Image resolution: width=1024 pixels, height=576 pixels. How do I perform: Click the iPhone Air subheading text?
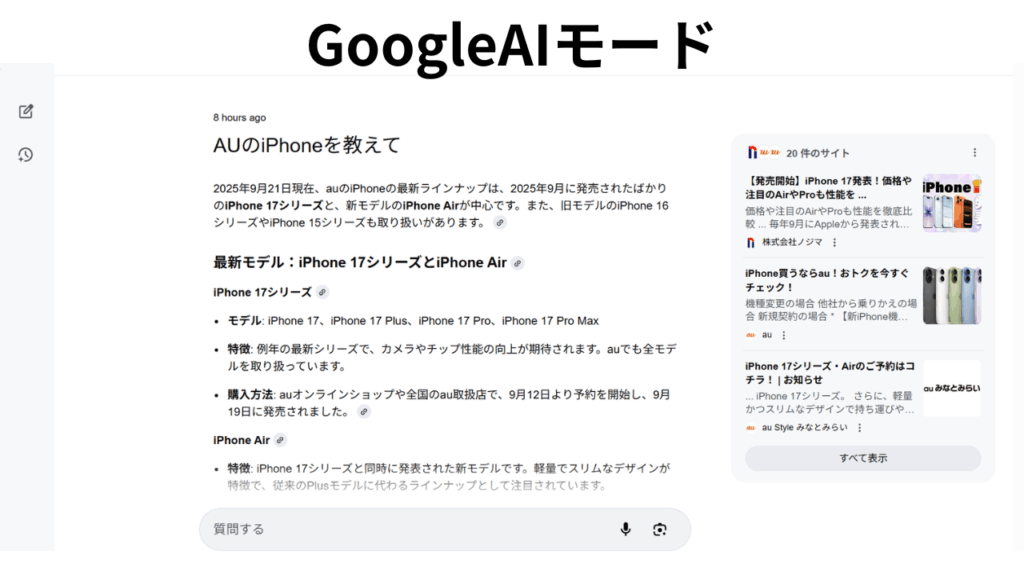coord(241,440)
